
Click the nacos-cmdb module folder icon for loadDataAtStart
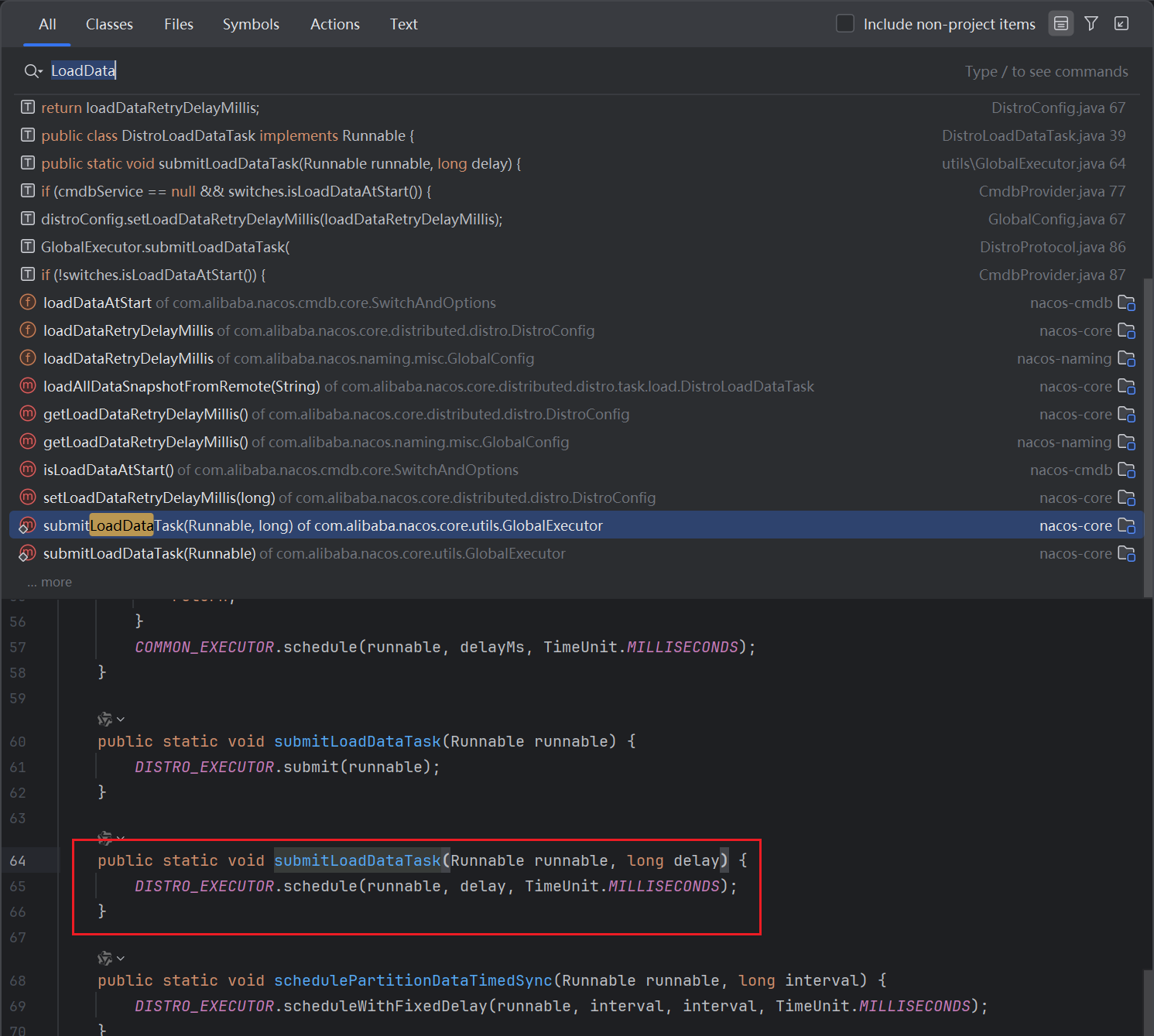pos(1126,303)
